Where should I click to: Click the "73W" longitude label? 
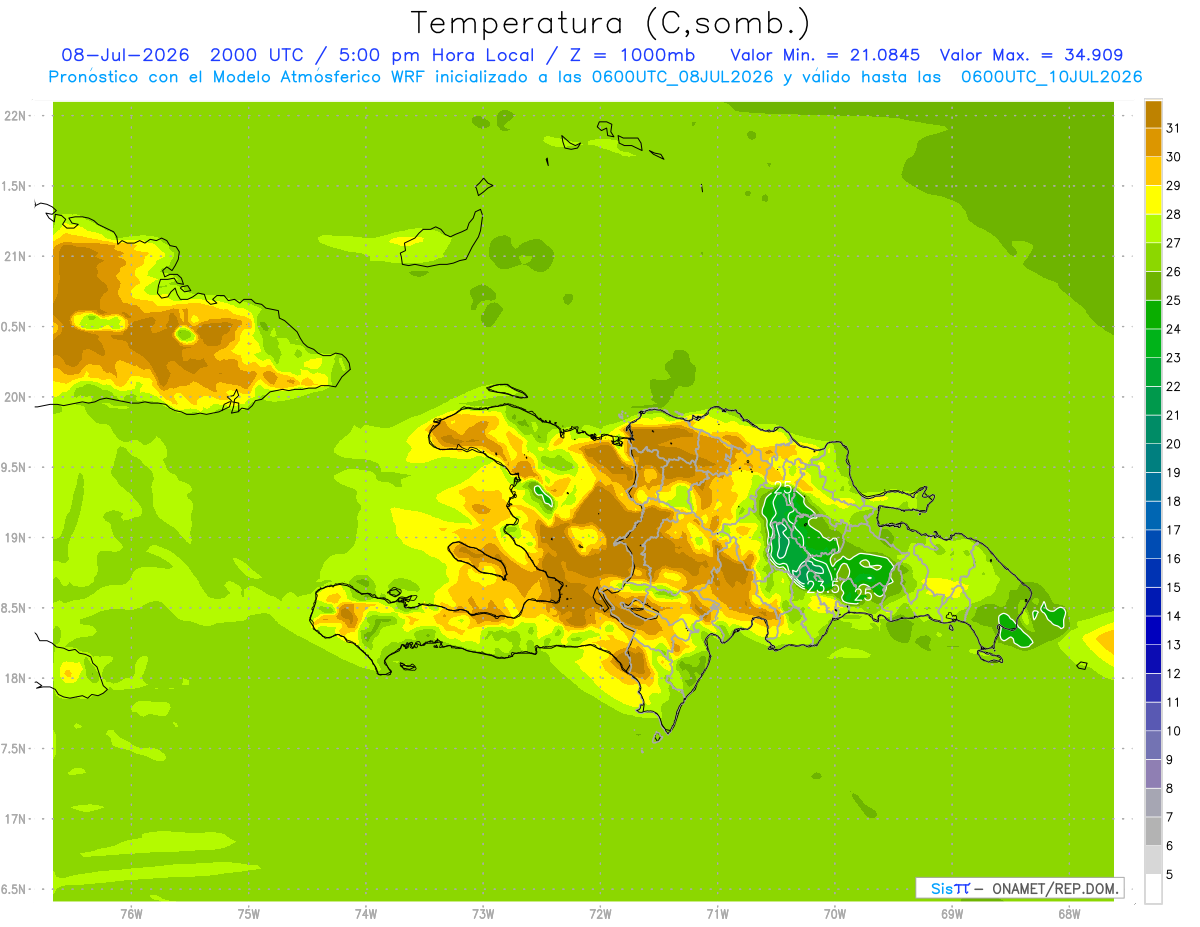[483, 914]
